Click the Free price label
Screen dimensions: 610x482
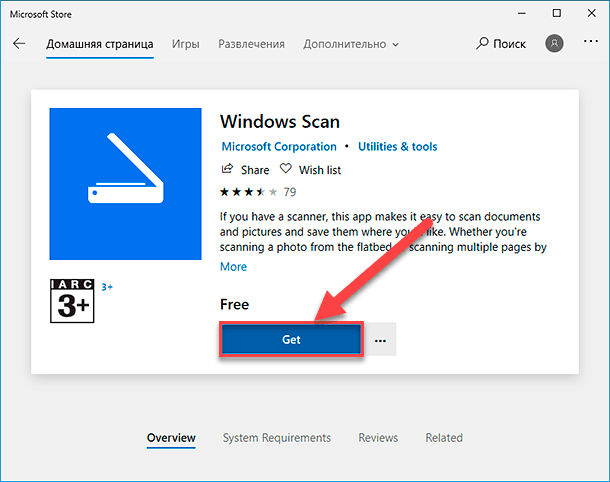click(234, 304)
